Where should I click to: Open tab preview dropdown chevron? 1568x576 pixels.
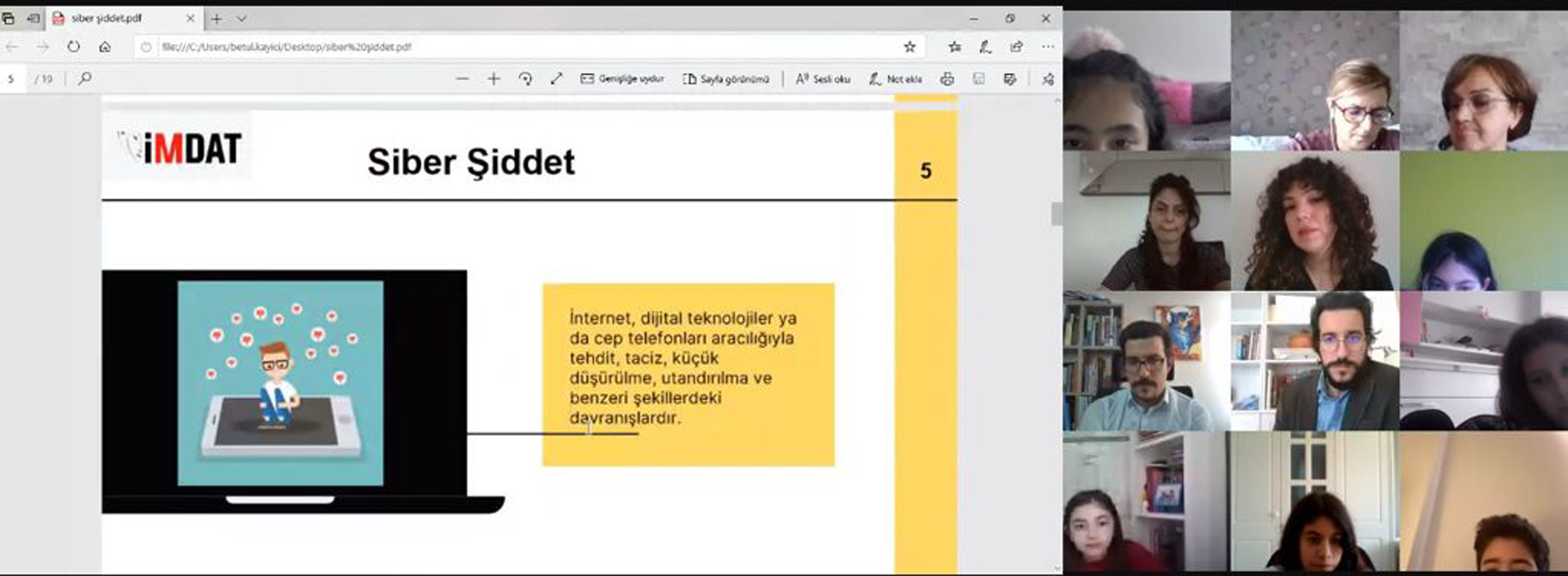[x=242, y=19]
